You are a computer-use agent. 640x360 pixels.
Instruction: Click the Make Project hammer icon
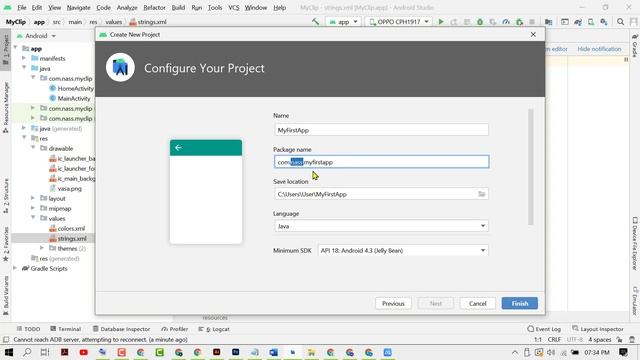pos(315,22)
